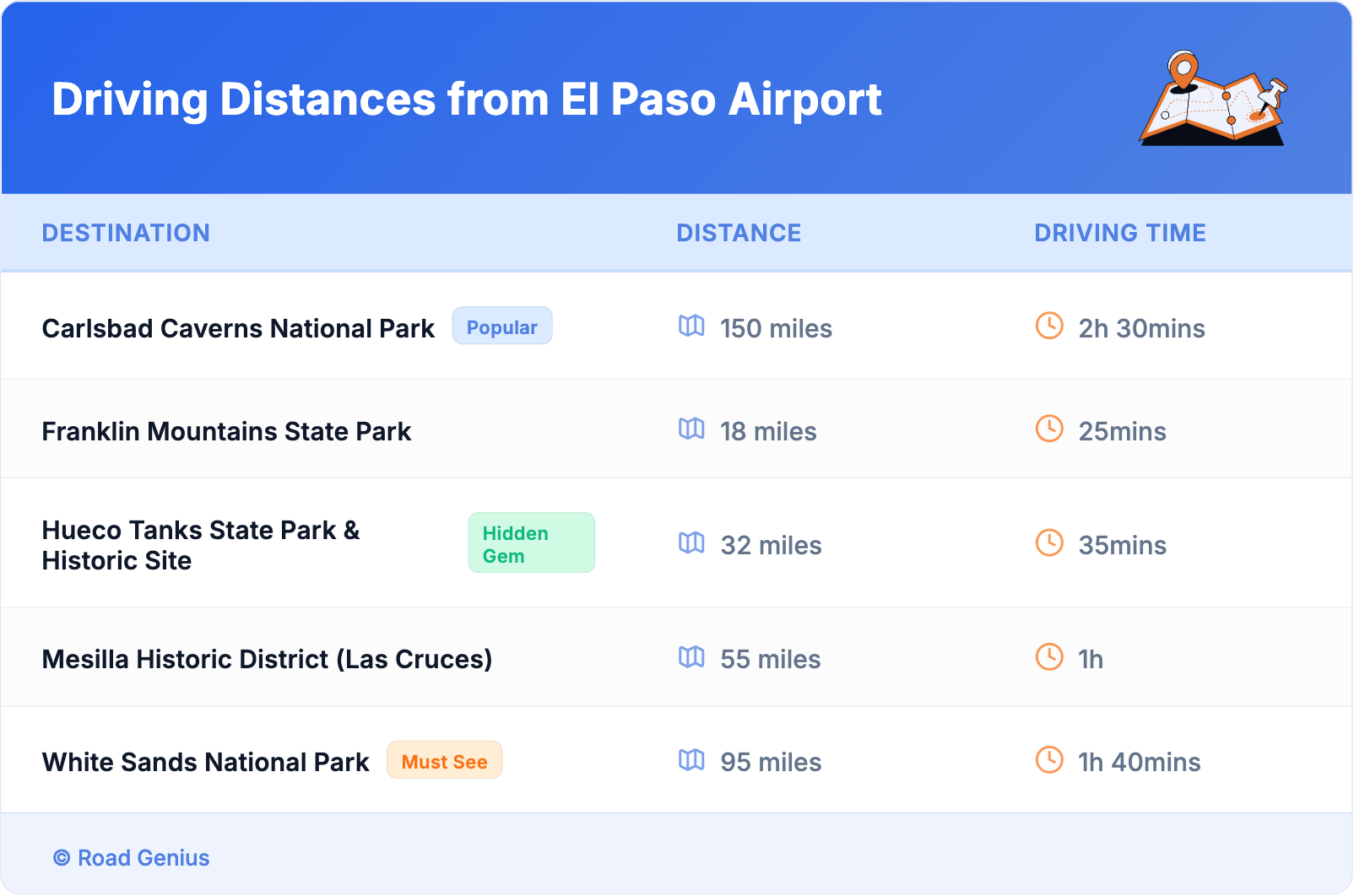Image resolution: width=1354 pixels, height=896 pixels.
Task: Click the Driving Time column header
Action: coord(1119,233)
